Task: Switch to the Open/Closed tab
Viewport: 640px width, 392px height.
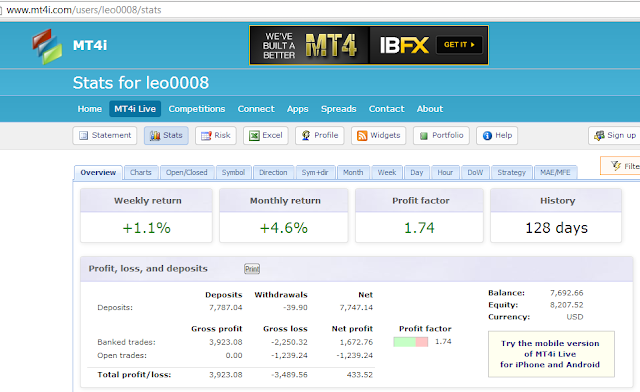Action: (187, 172)
